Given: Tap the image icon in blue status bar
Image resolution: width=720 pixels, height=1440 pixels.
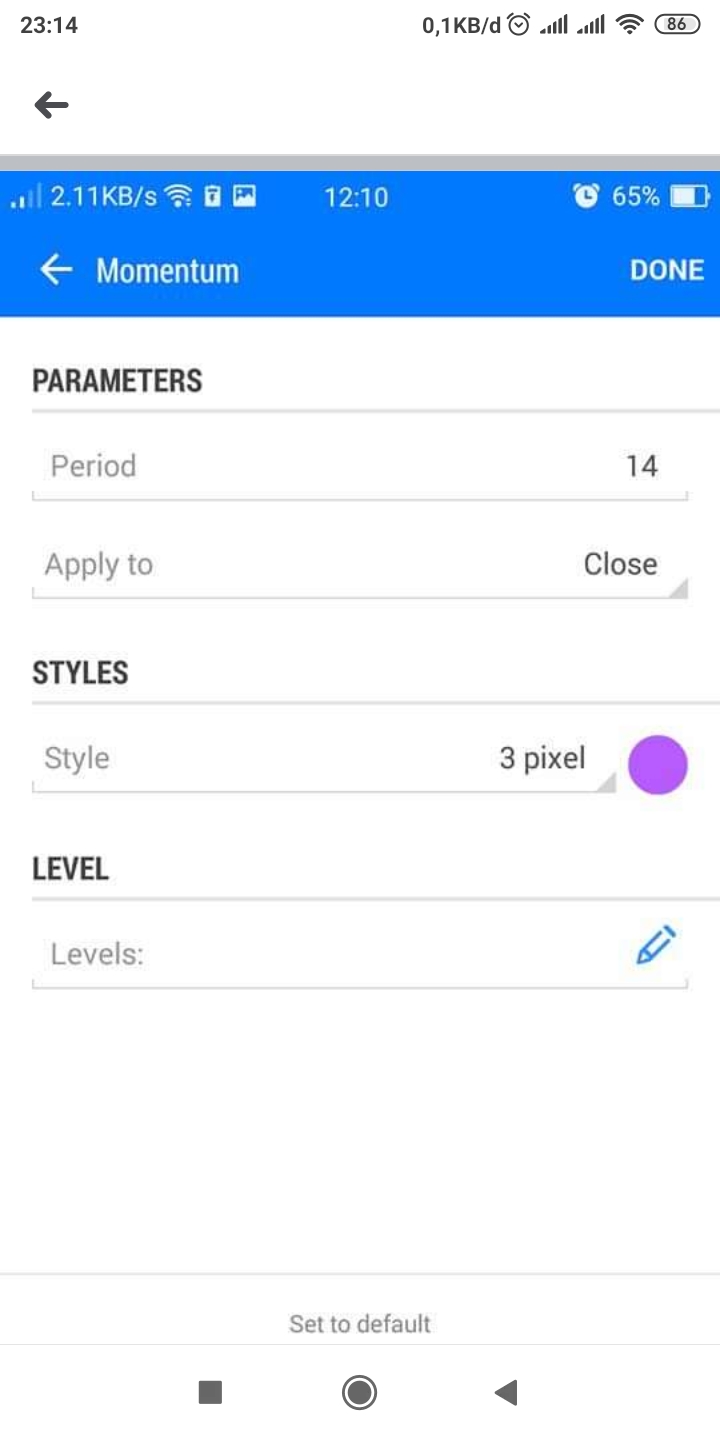Looking at the screenshot, I should point(244,196).
